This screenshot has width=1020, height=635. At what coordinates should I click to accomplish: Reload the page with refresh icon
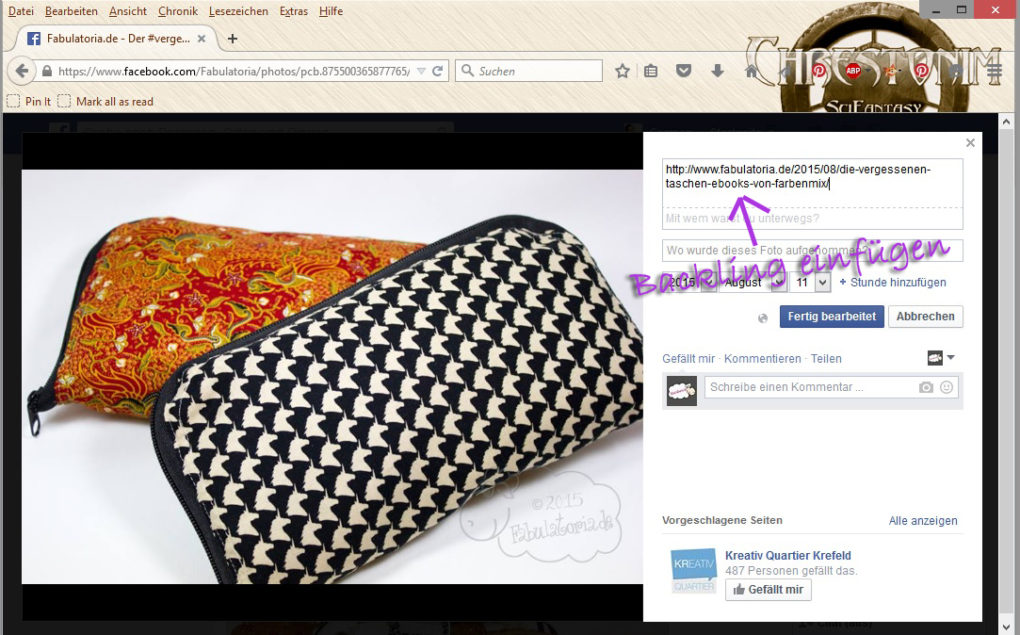(437, 71)
